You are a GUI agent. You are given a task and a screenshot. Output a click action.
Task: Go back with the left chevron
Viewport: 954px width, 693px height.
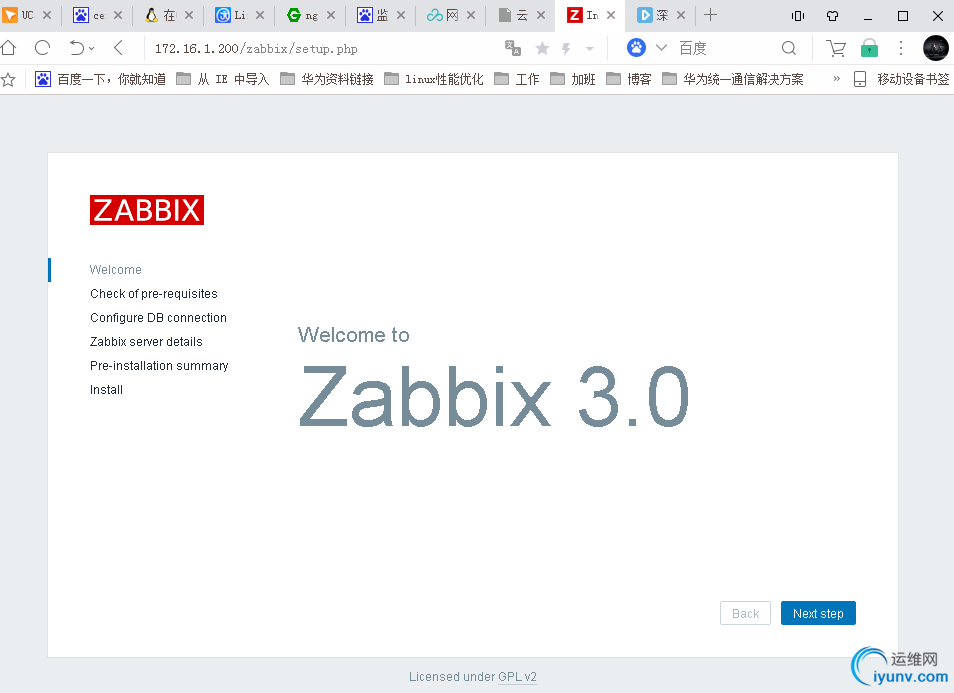119,47
